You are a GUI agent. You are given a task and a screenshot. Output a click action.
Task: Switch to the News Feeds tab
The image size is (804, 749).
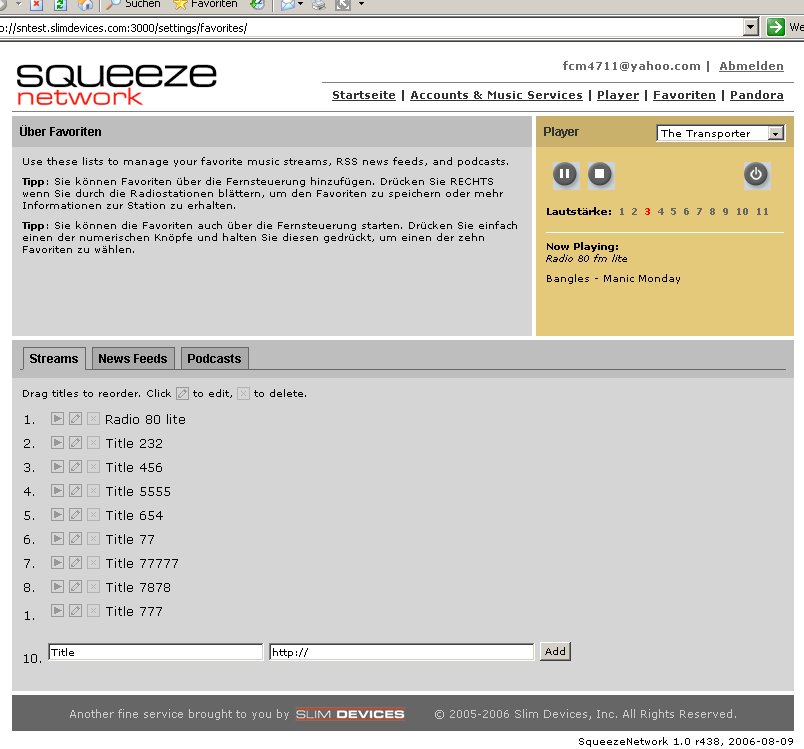tap(134, 358)
